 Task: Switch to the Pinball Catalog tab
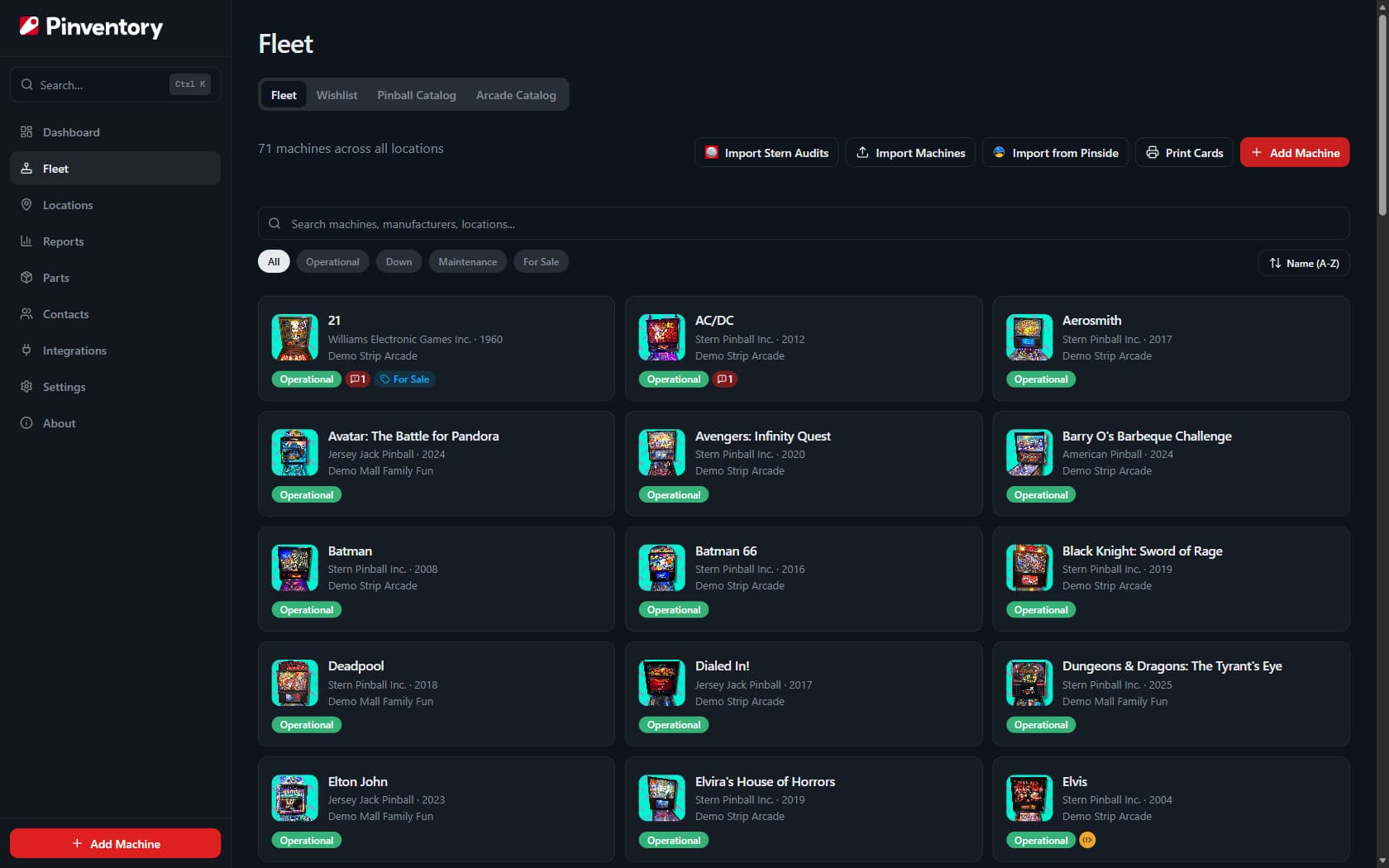417,95
